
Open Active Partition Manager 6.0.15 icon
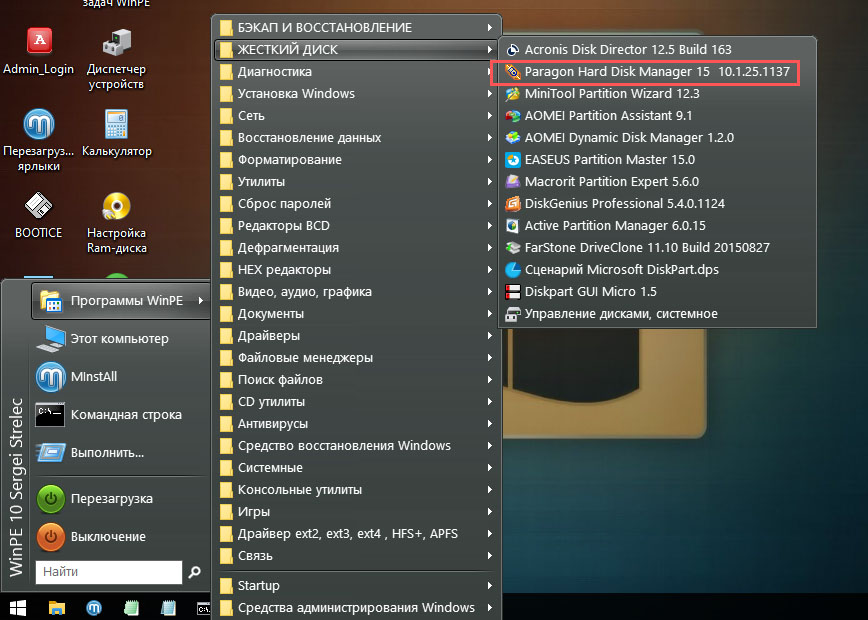[x=513, y=226]
